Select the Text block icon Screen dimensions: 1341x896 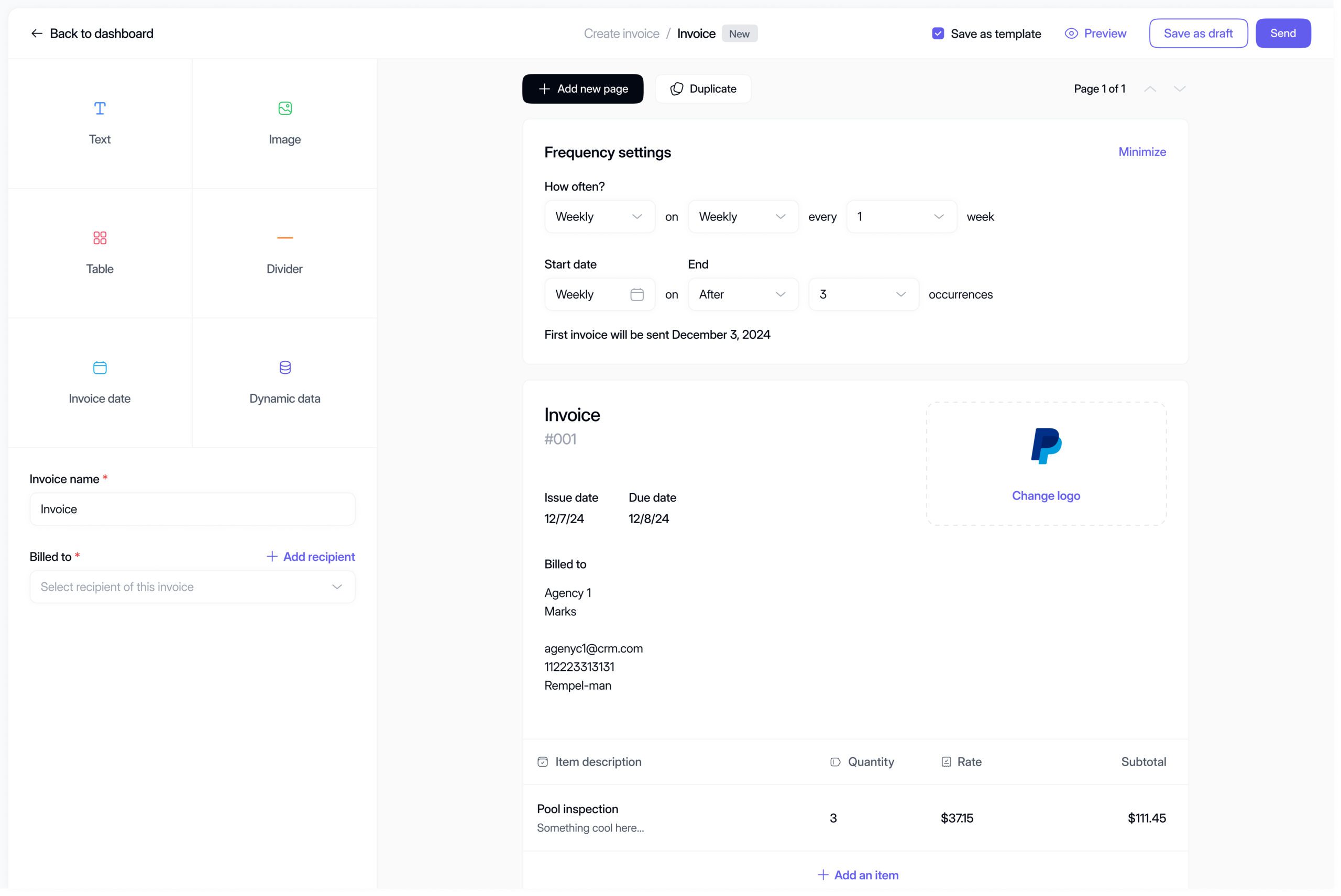click(x=100, y=108)
